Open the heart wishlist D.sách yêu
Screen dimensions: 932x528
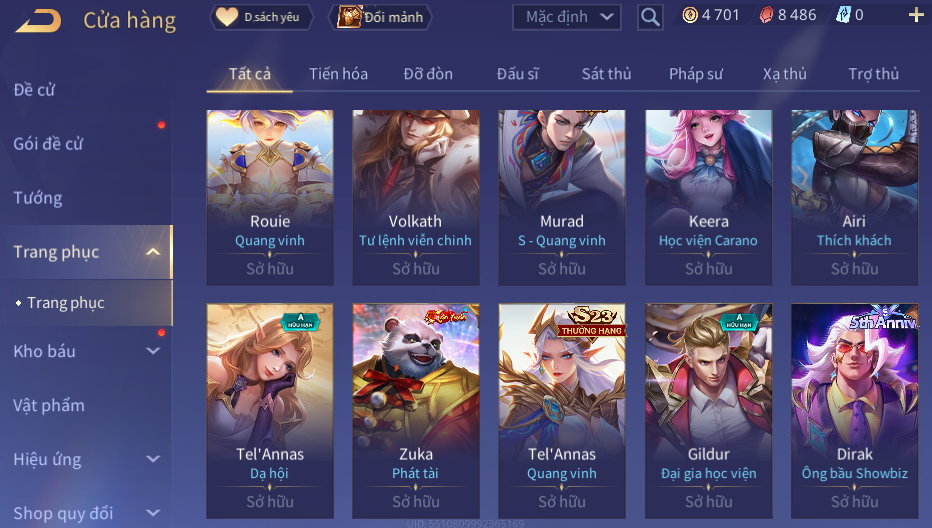[x=226, y=17]
